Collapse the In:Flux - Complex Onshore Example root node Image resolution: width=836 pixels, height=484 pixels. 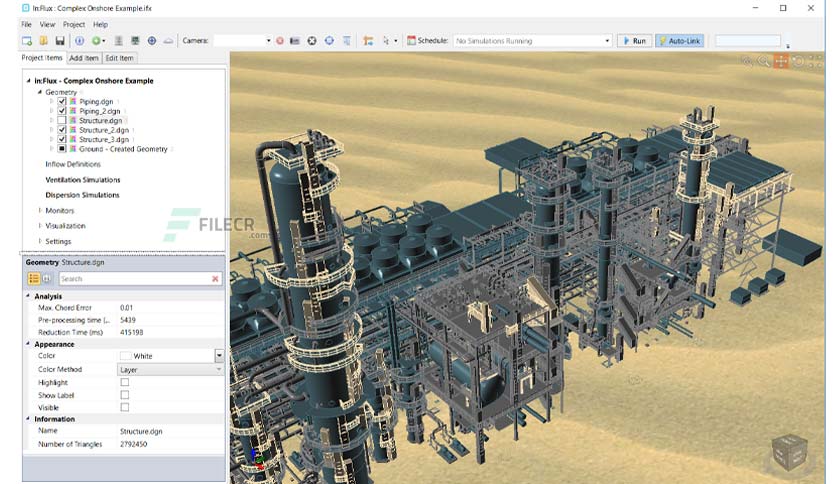29,80
